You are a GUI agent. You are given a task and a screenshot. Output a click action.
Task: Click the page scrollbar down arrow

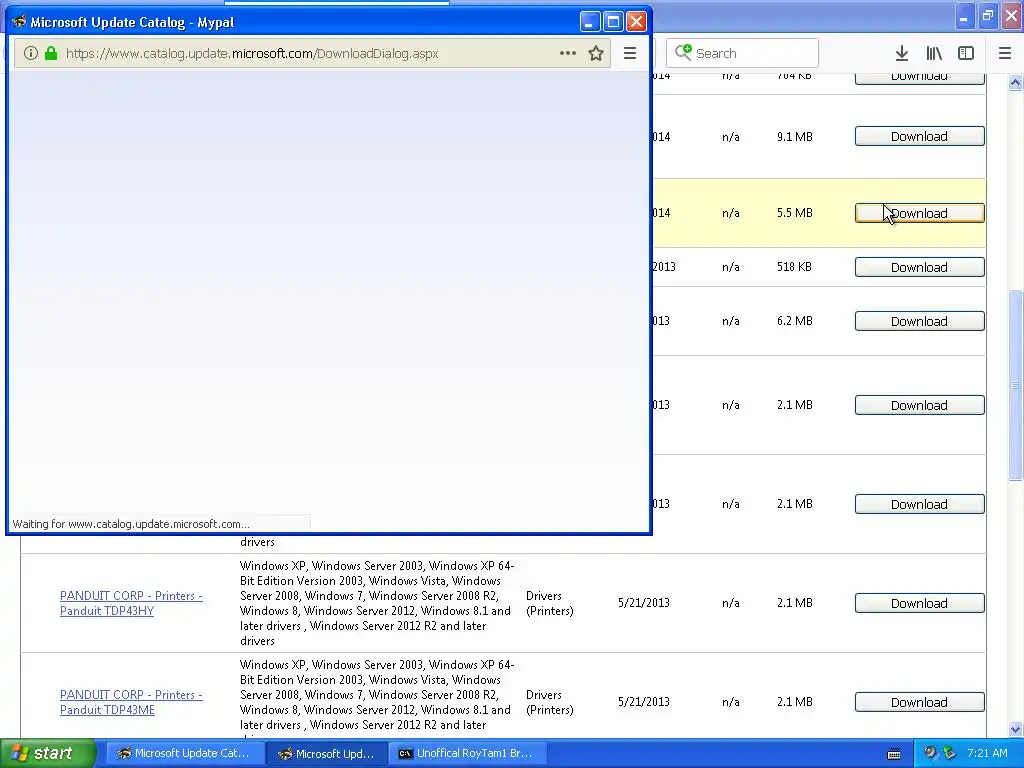pos(1015,729)
